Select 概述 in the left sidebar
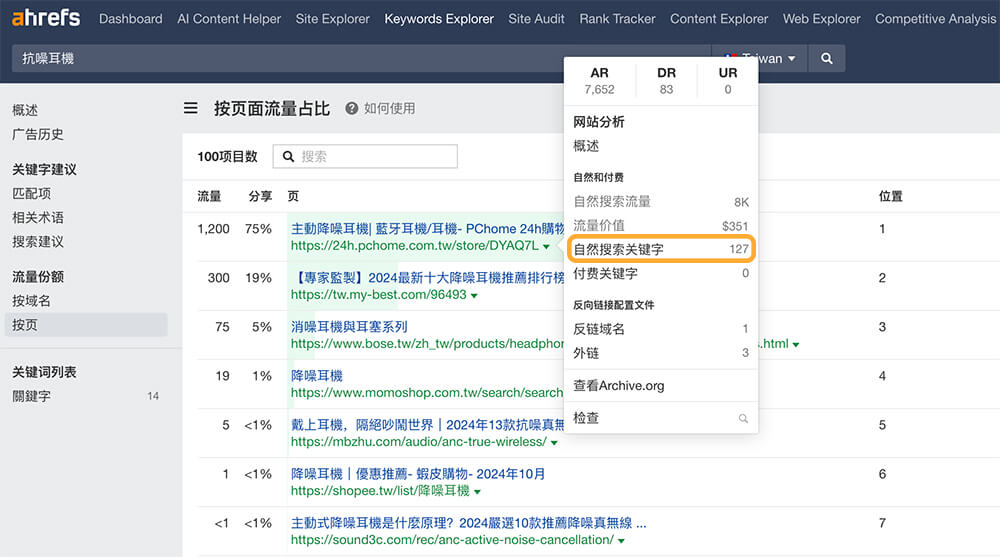Screen dimensions: 1000x557 click(25, 110)
